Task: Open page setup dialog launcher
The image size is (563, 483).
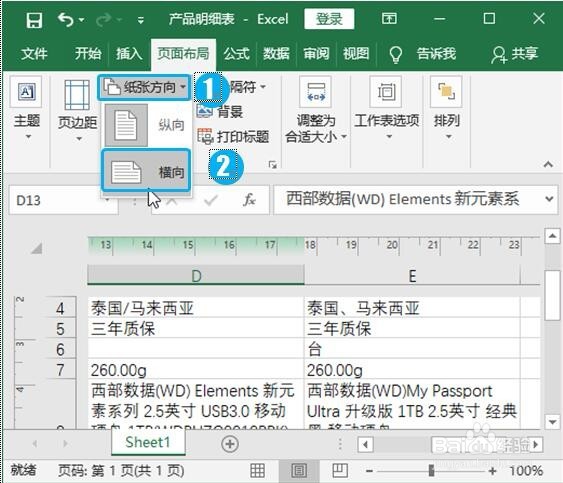Action: 273,164
